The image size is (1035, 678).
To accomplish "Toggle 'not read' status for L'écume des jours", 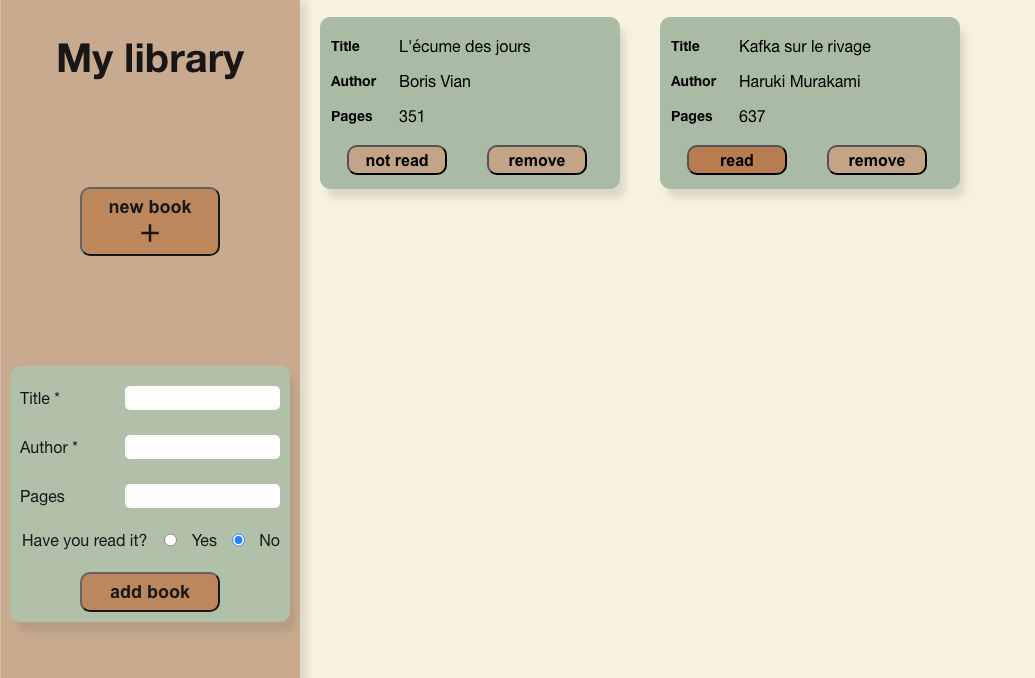I will pyautogui.click(x=397, y=160).
